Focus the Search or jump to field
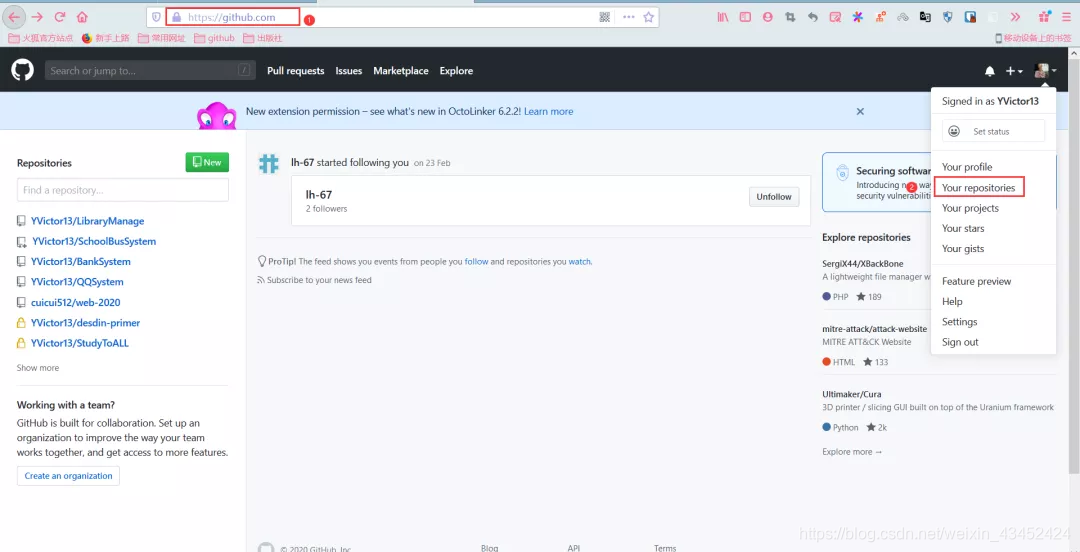 [x=150, y=70]
